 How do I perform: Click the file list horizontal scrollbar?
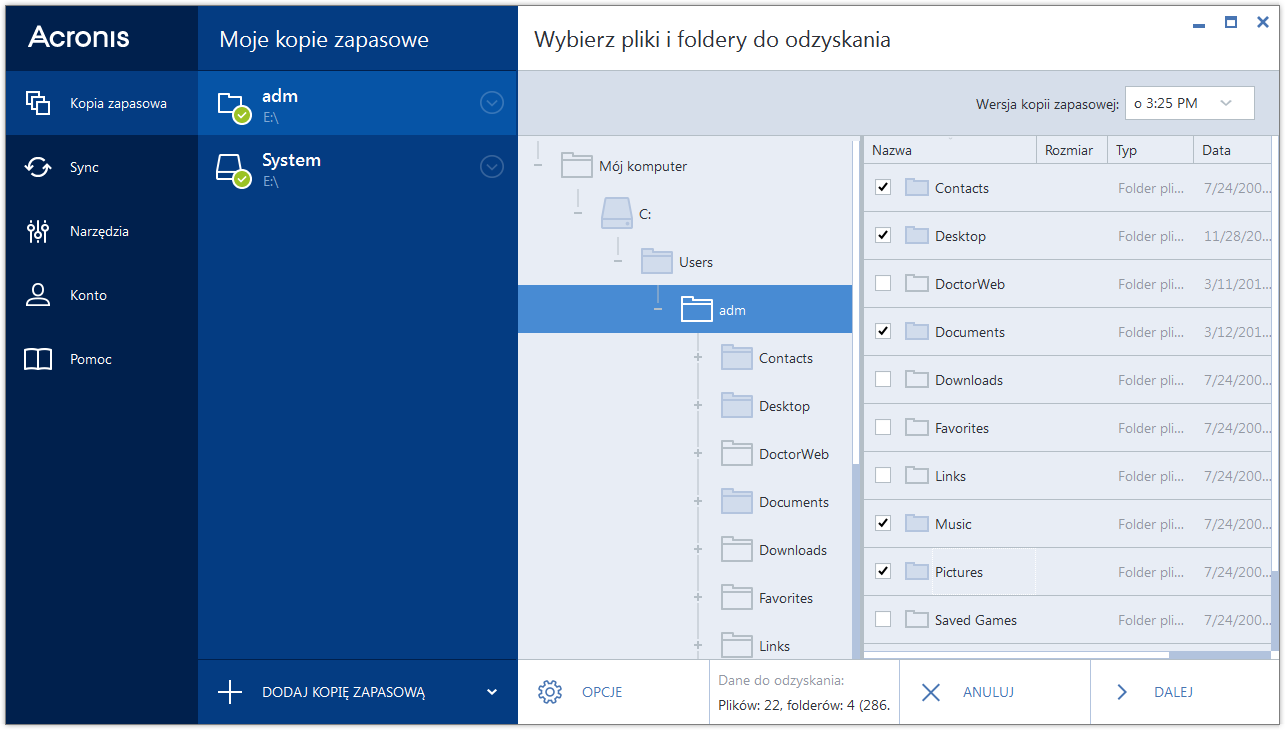tap(1220, 655)
